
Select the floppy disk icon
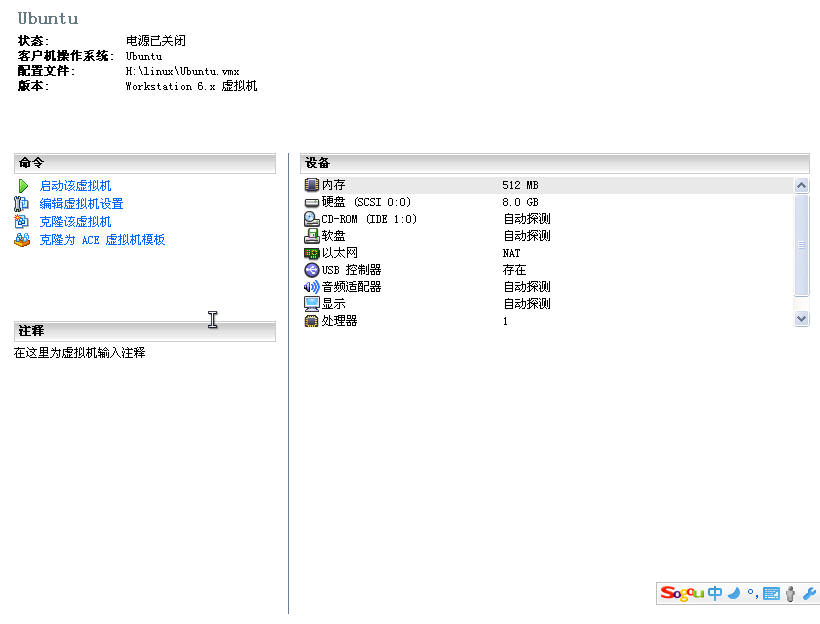311,236
